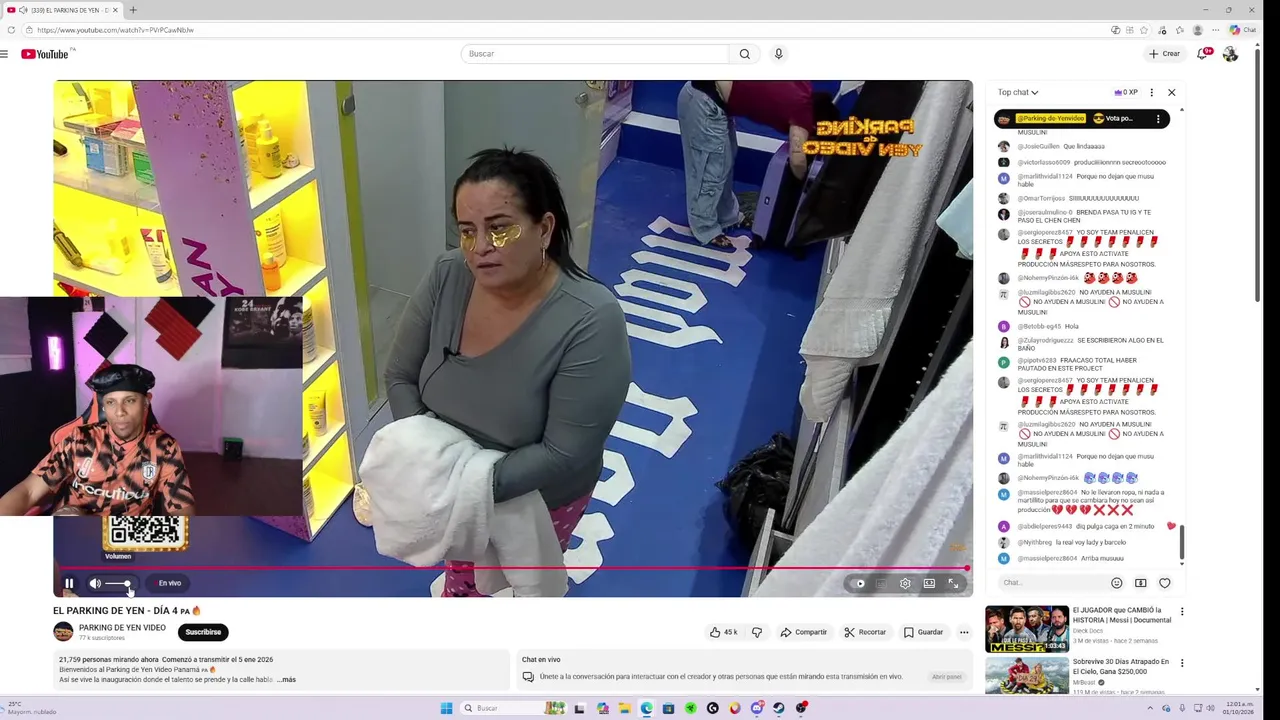The height and width of the screenshot is (720, 1280).
Task: Open the browser settings ellipsis menu
Action: pyautogui.click(x=1215, y=30)
